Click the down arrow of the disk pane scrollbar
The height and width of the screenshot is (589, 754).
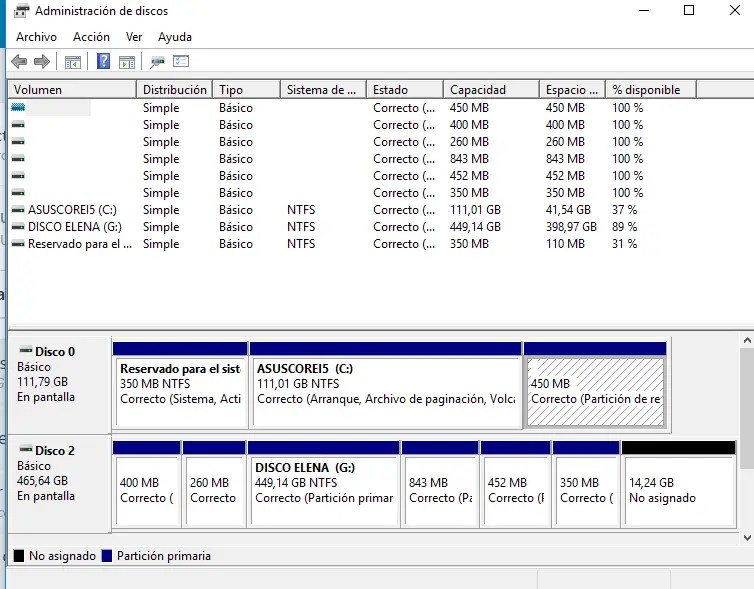pyautogui.click(x=746, y=538)
